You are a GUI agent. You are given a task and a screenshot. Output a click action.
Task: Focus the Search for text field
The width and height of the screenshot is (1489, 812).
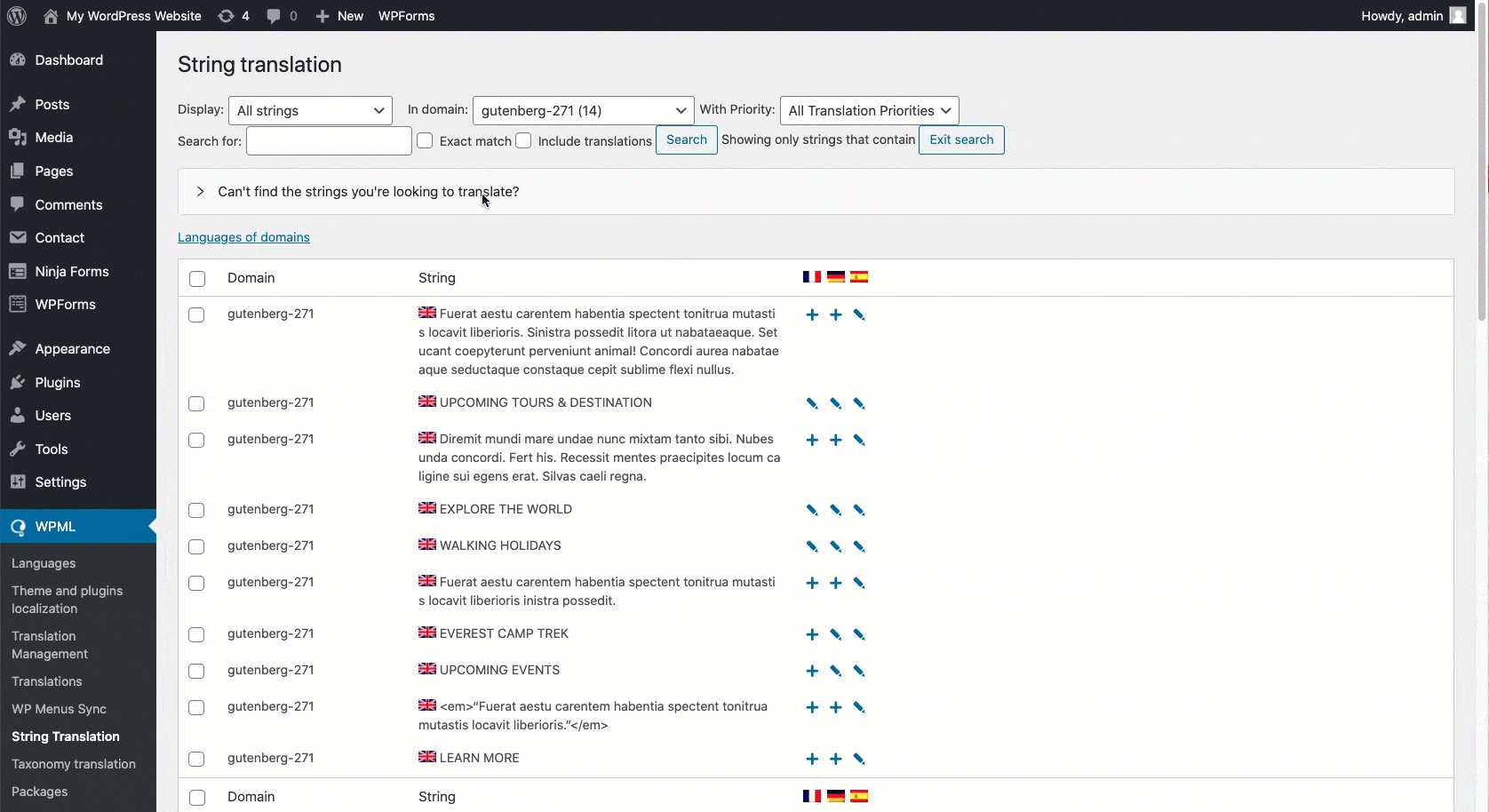(x=329, y=141)
